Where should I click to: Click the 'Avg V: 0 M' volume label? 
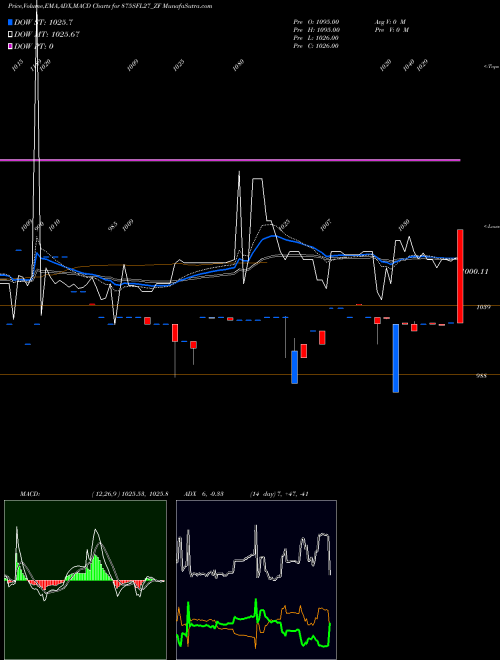click(390, 22)
